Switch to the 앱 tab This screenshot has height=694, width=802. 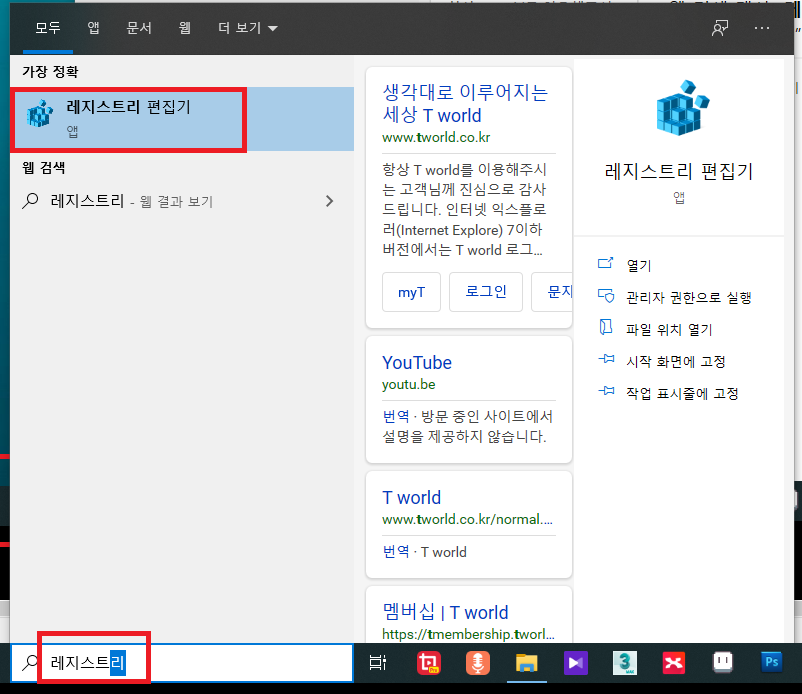(93, 28)
